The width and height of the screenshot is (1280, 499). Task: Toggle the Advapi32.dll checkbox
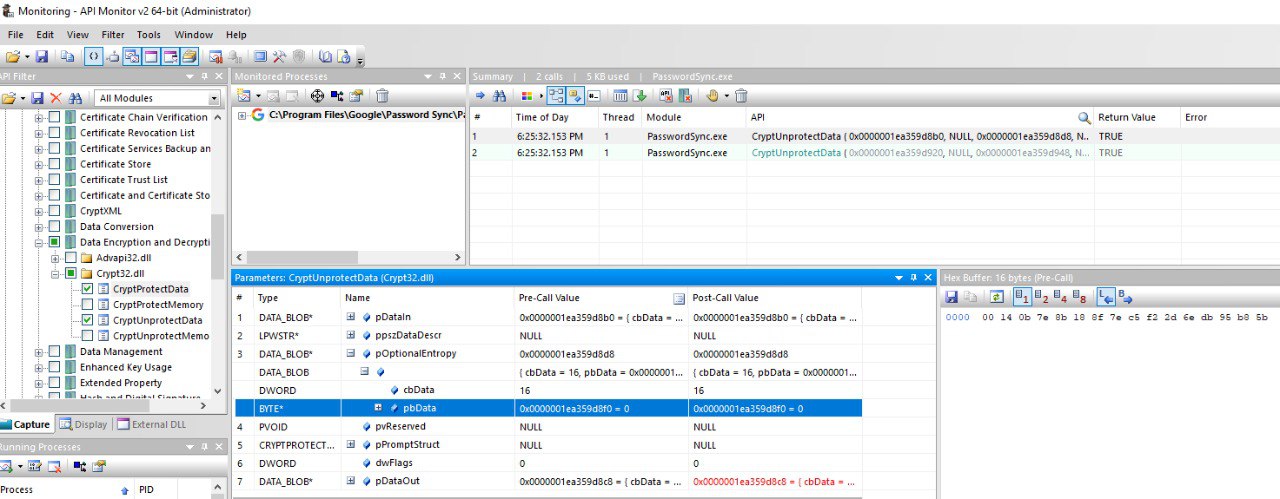71,258
